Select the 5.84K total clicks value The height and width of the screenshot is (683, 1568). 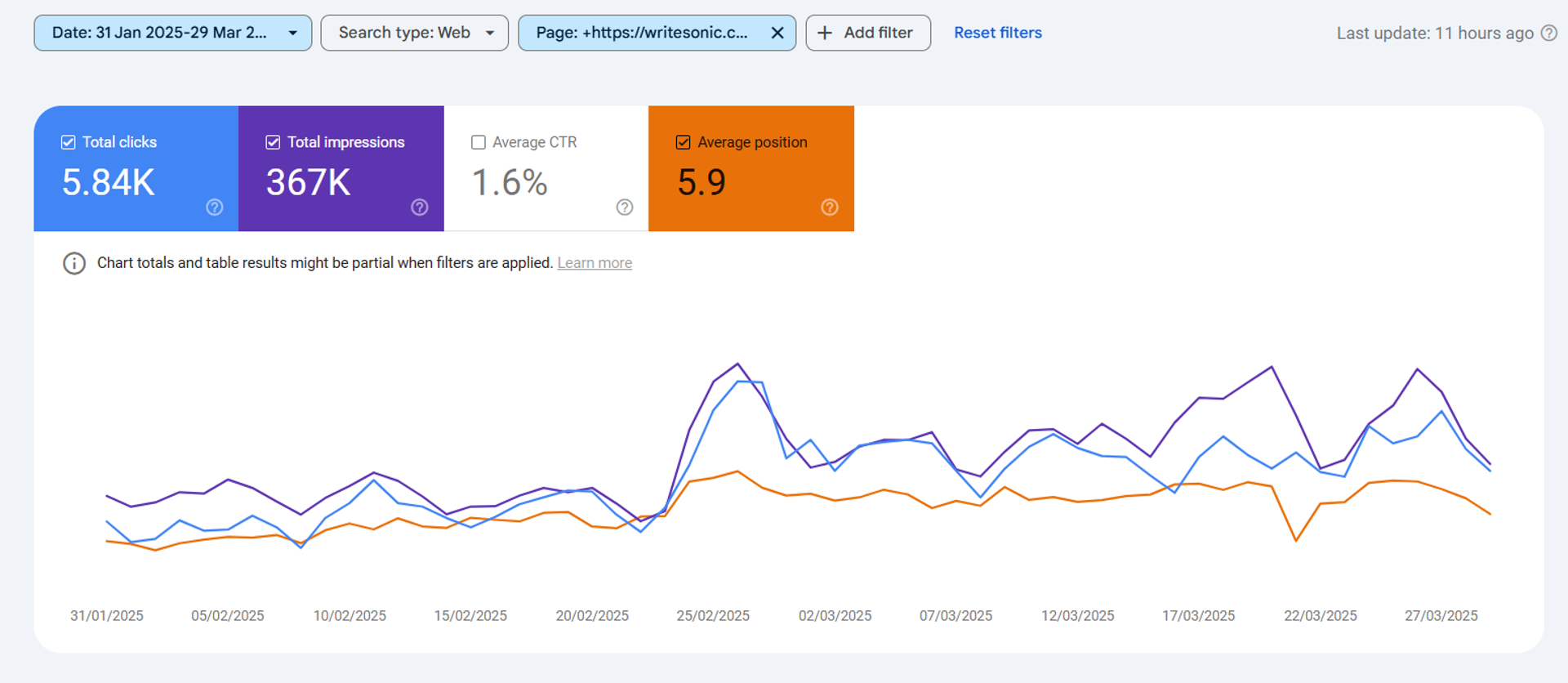(x=109, y=182)
